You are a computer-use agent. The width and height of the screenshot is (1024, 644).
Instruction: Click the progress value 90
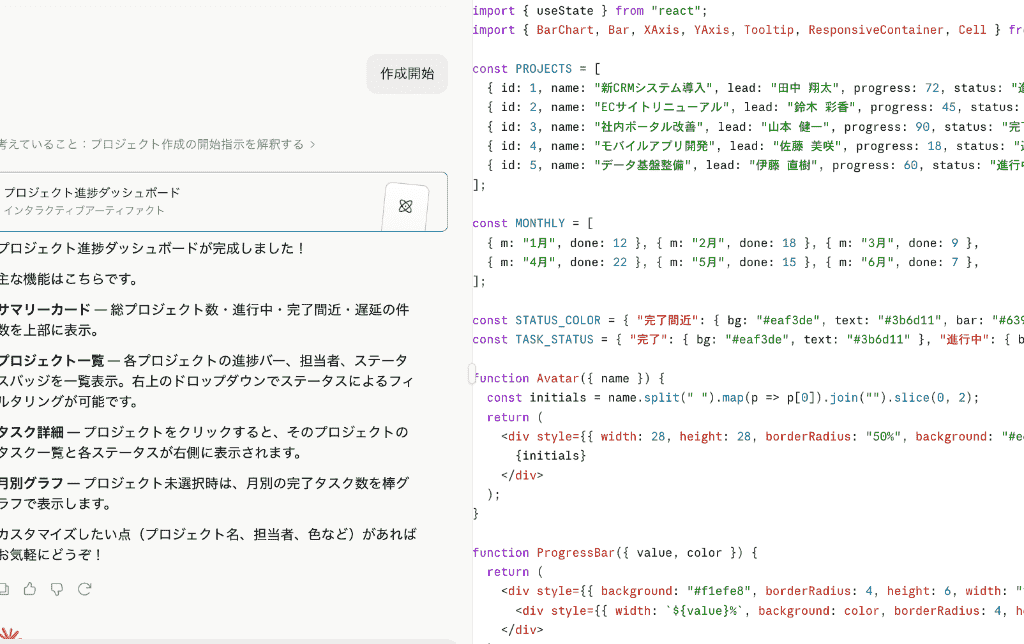[x=922, y=127]
